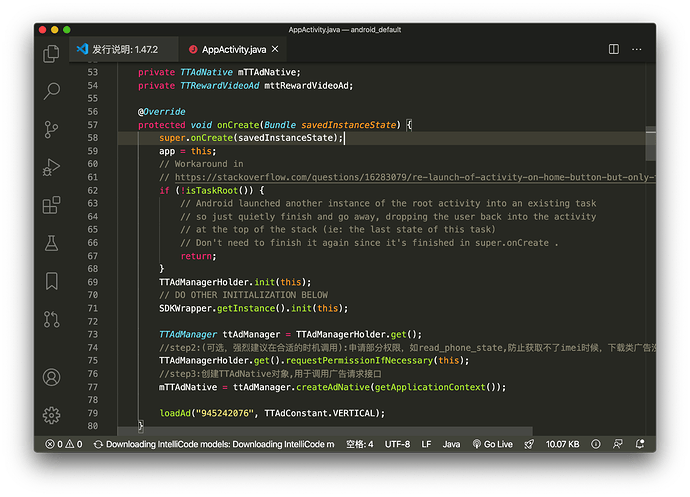Image resolution: width=690 pixels, height=497 pixels.
Task: Click requestPermissionIfNecessary on line 75
Action: (x=359, y=361)
